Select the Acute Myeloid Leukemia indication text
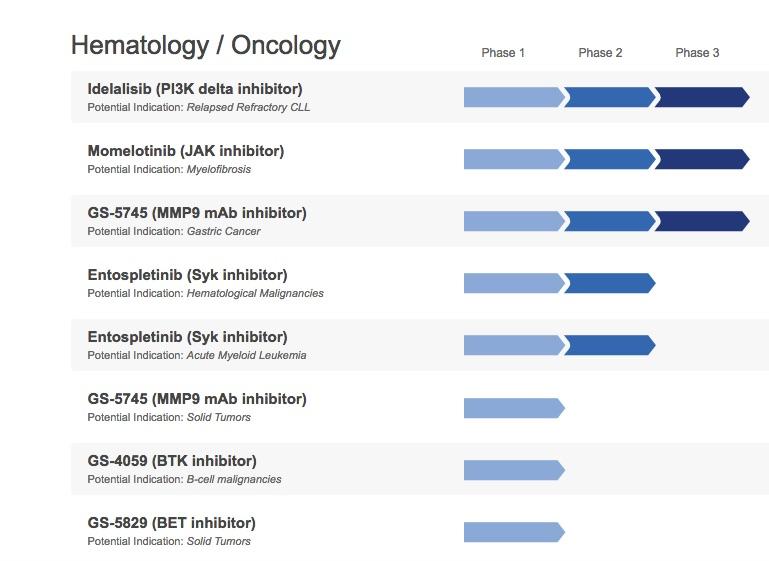The image size is (769, 561). [246, 355]
